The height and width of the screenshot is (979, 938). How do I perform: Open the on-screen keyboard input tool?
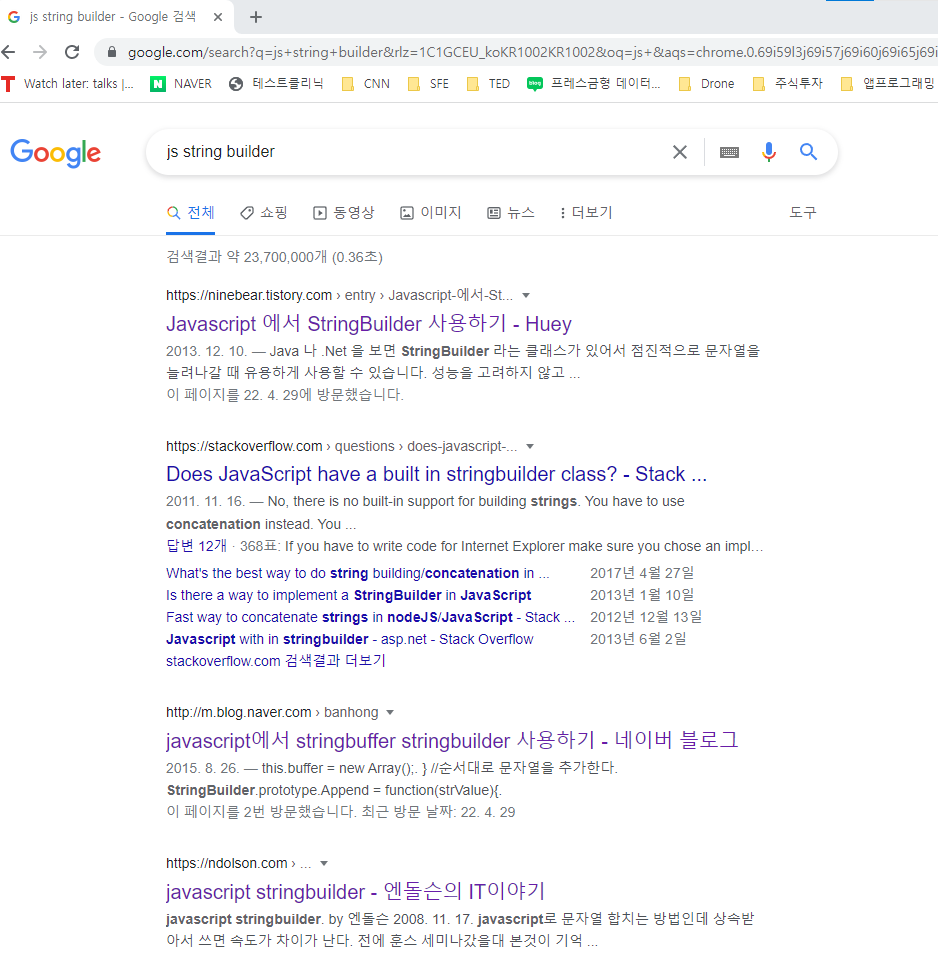pos(729,152)
